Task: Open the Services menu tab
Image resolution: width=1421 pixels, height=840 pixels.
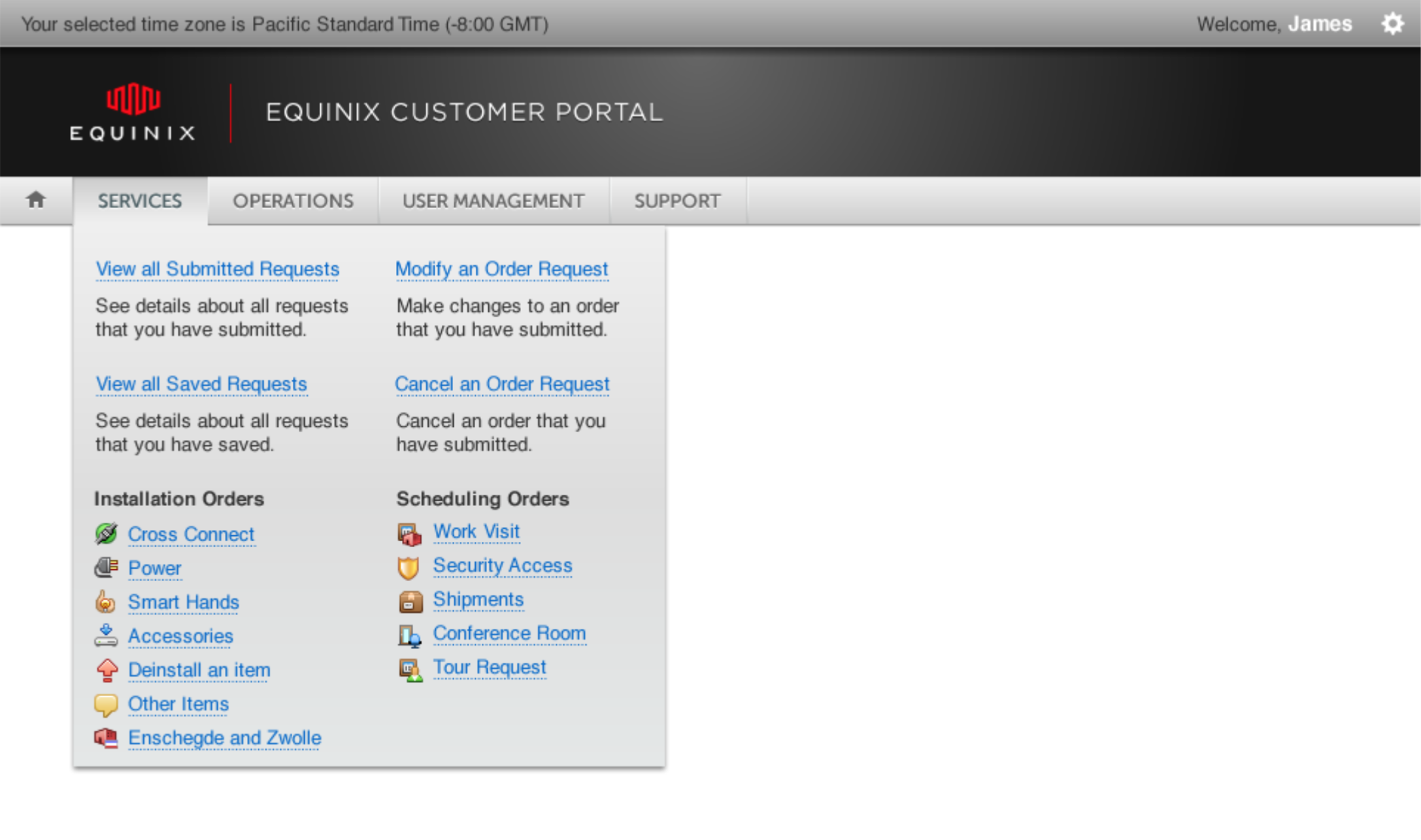Action: (x=140, y=201)
